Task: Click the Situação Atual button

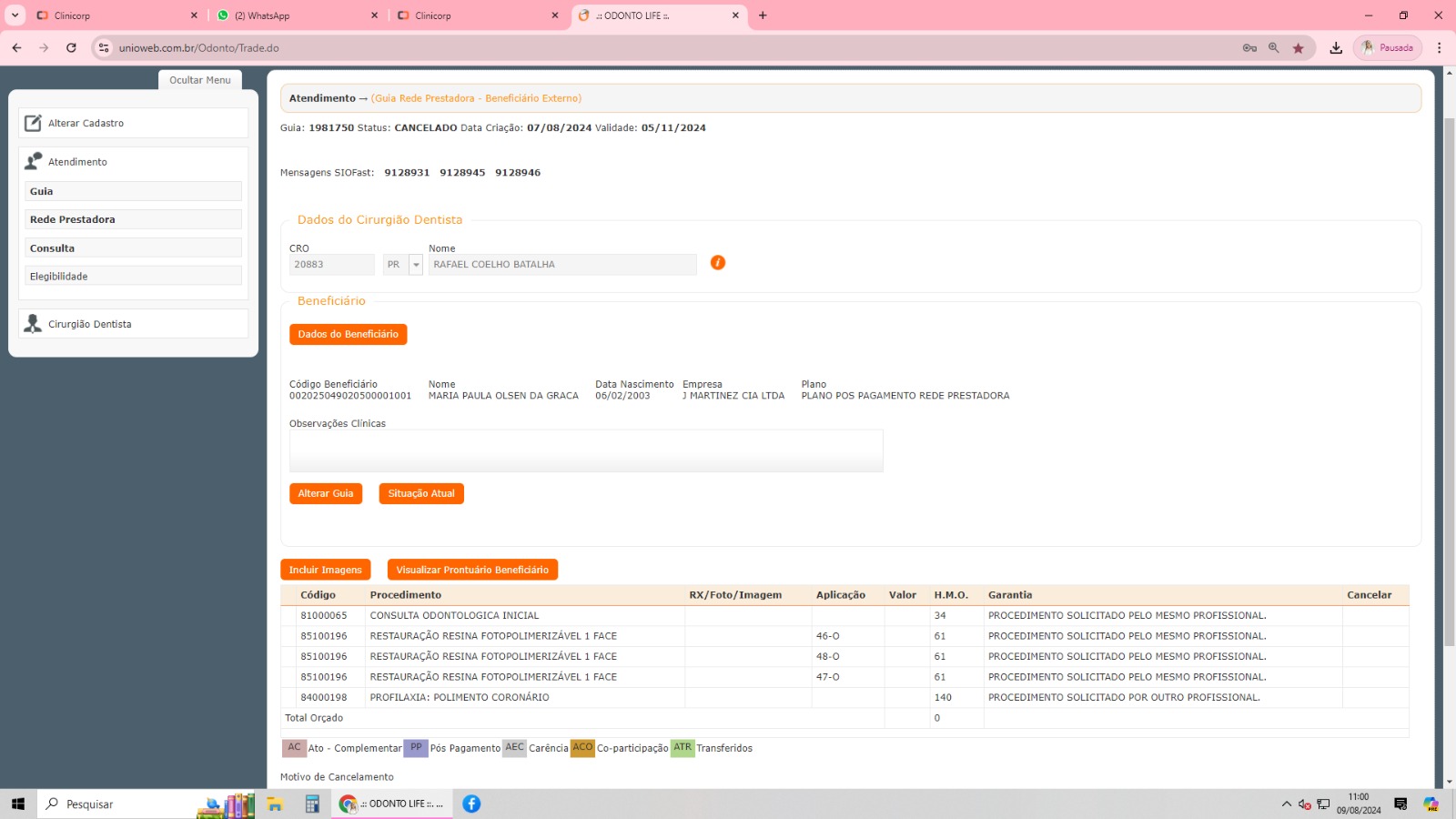Action: (x=421, y=493)
